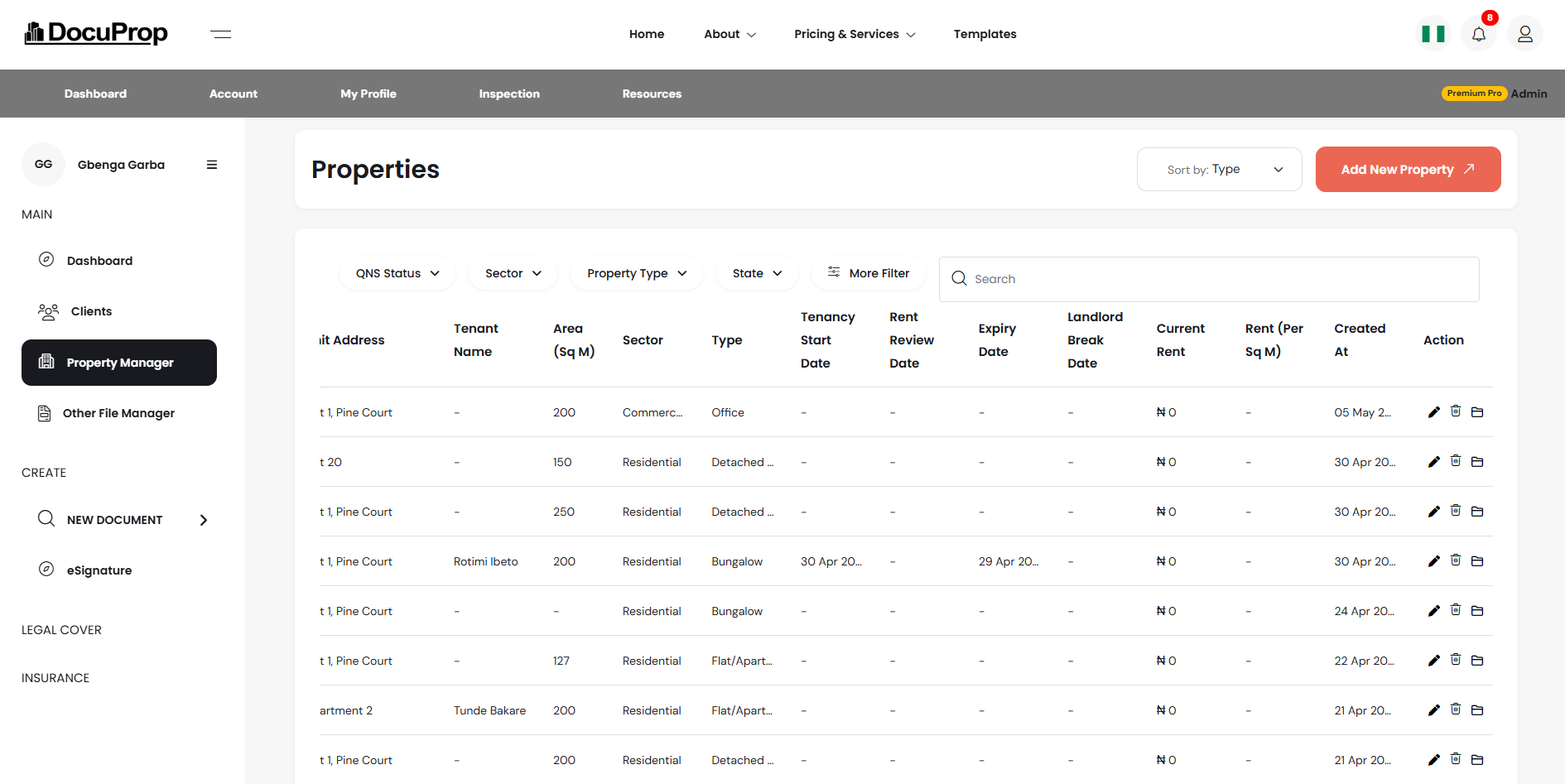Viewport: 1565px width, 784px height.
Task: Switch to the My Profile tab
Action: click(x=368, y=94)
